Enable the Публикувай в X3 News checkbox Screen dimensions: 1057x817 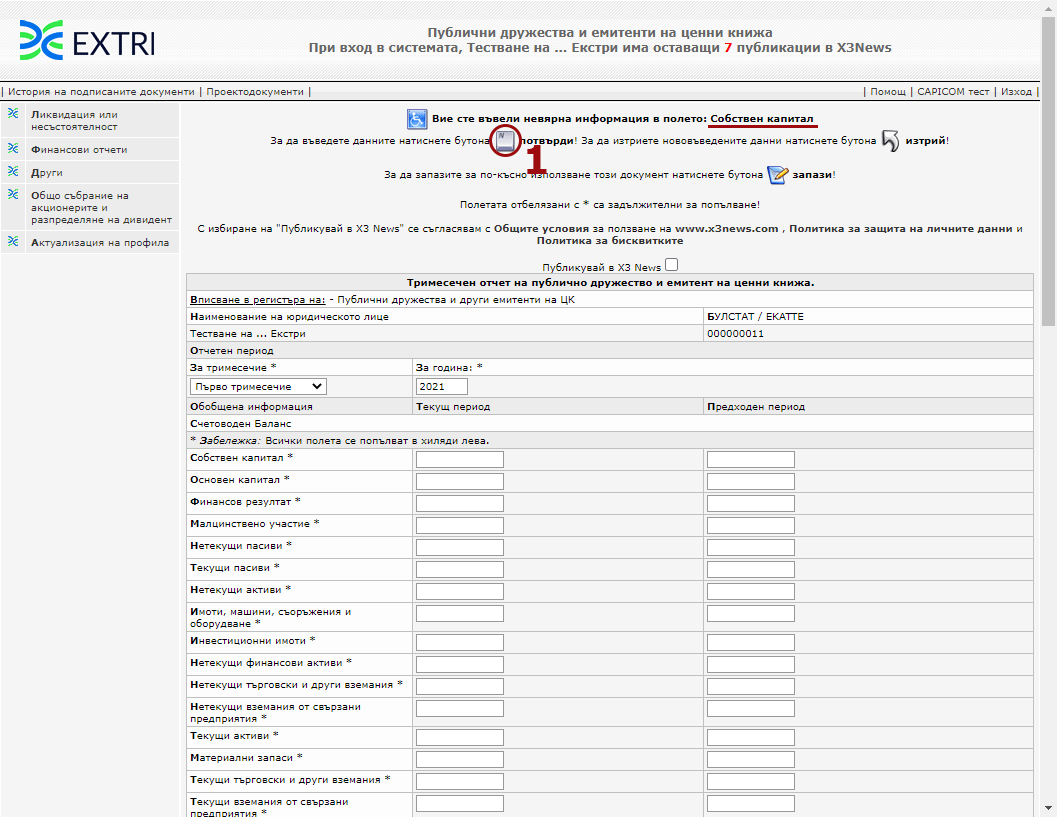pos(671,265)
